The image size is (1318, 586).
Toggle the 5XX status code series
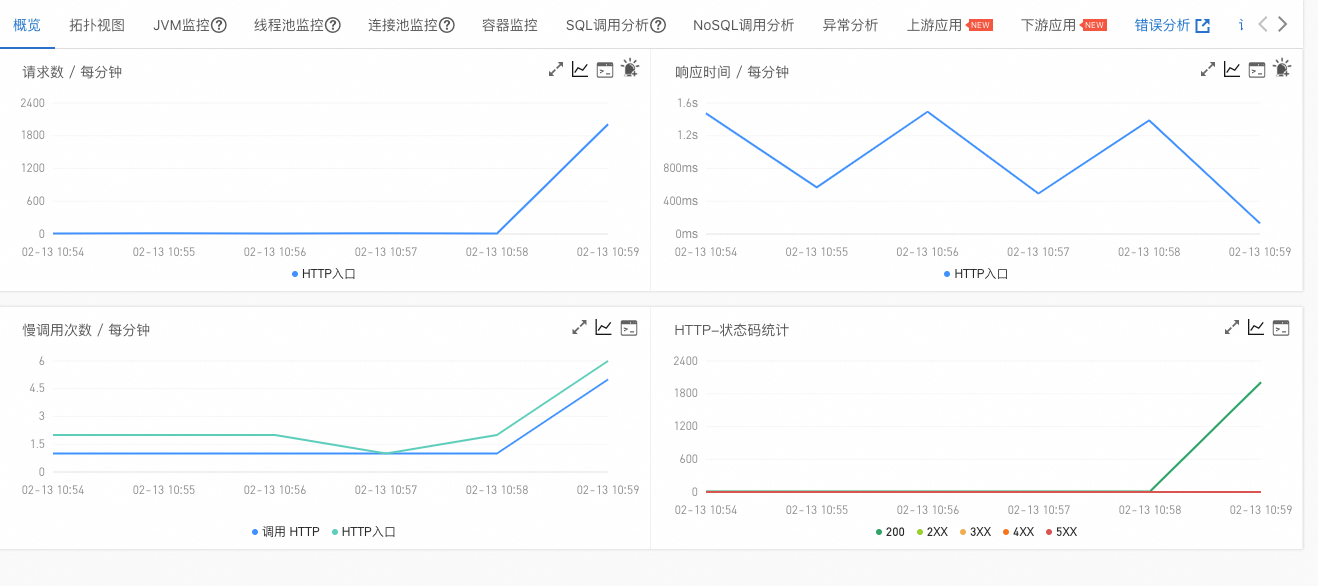[x=1061, y=532]
